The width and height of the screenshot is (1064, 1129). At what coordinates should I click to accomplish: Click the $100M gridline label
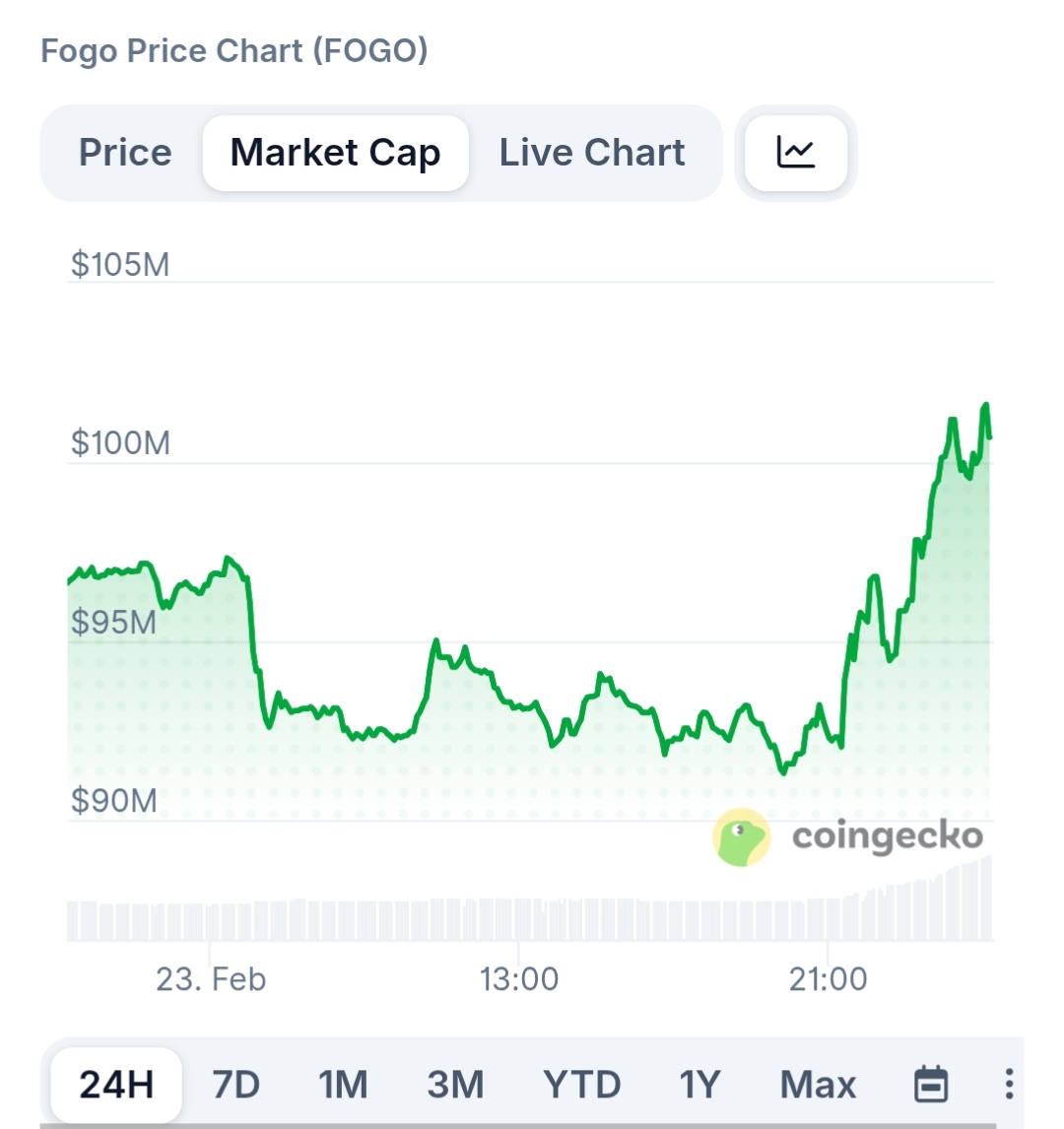coord(120,443)
